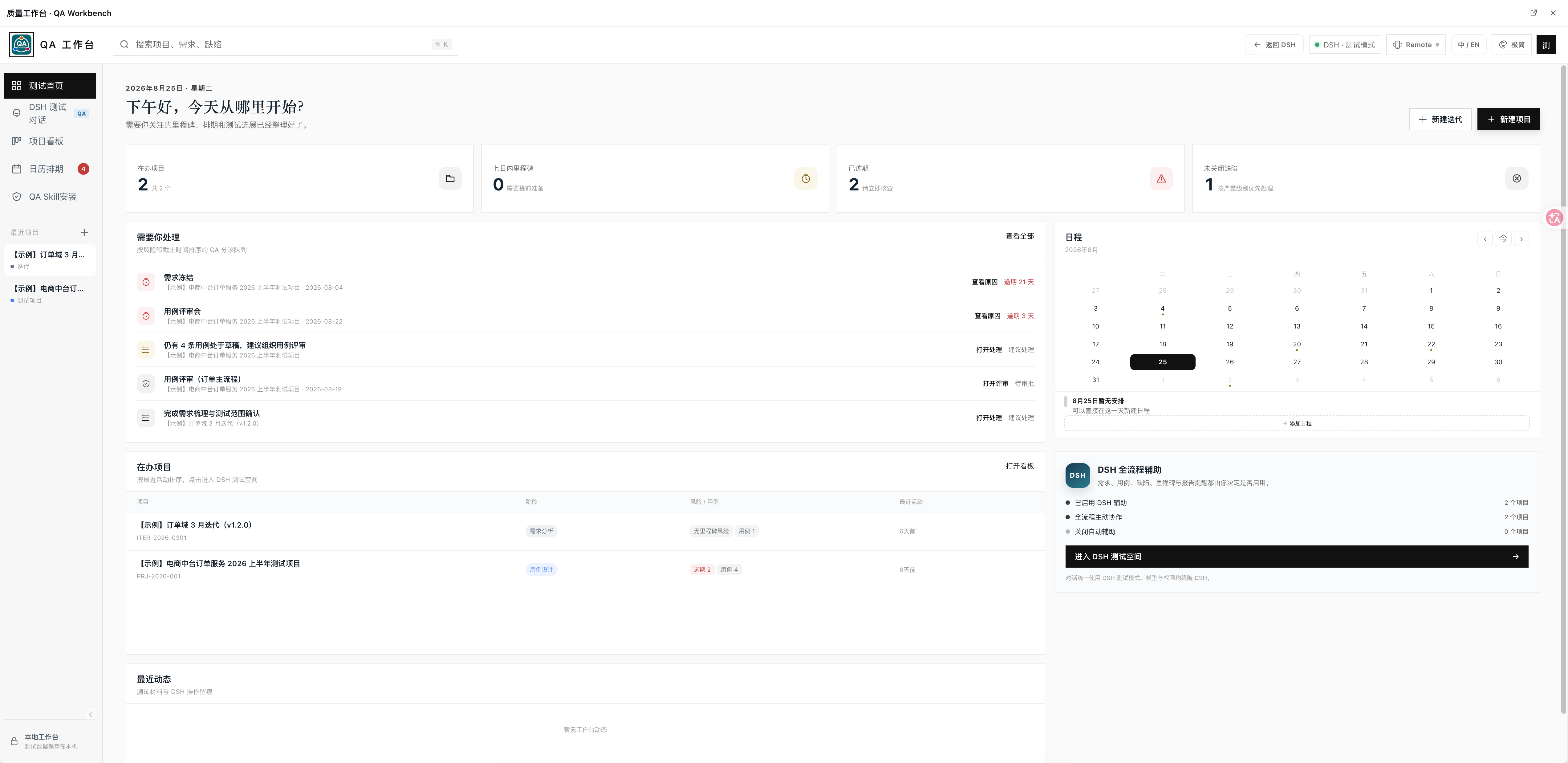This screenshot has width=1568, height=763.
Task: Click the floating translate icon at right edge
Action: pyautogui.click(x=1555, y=217)
